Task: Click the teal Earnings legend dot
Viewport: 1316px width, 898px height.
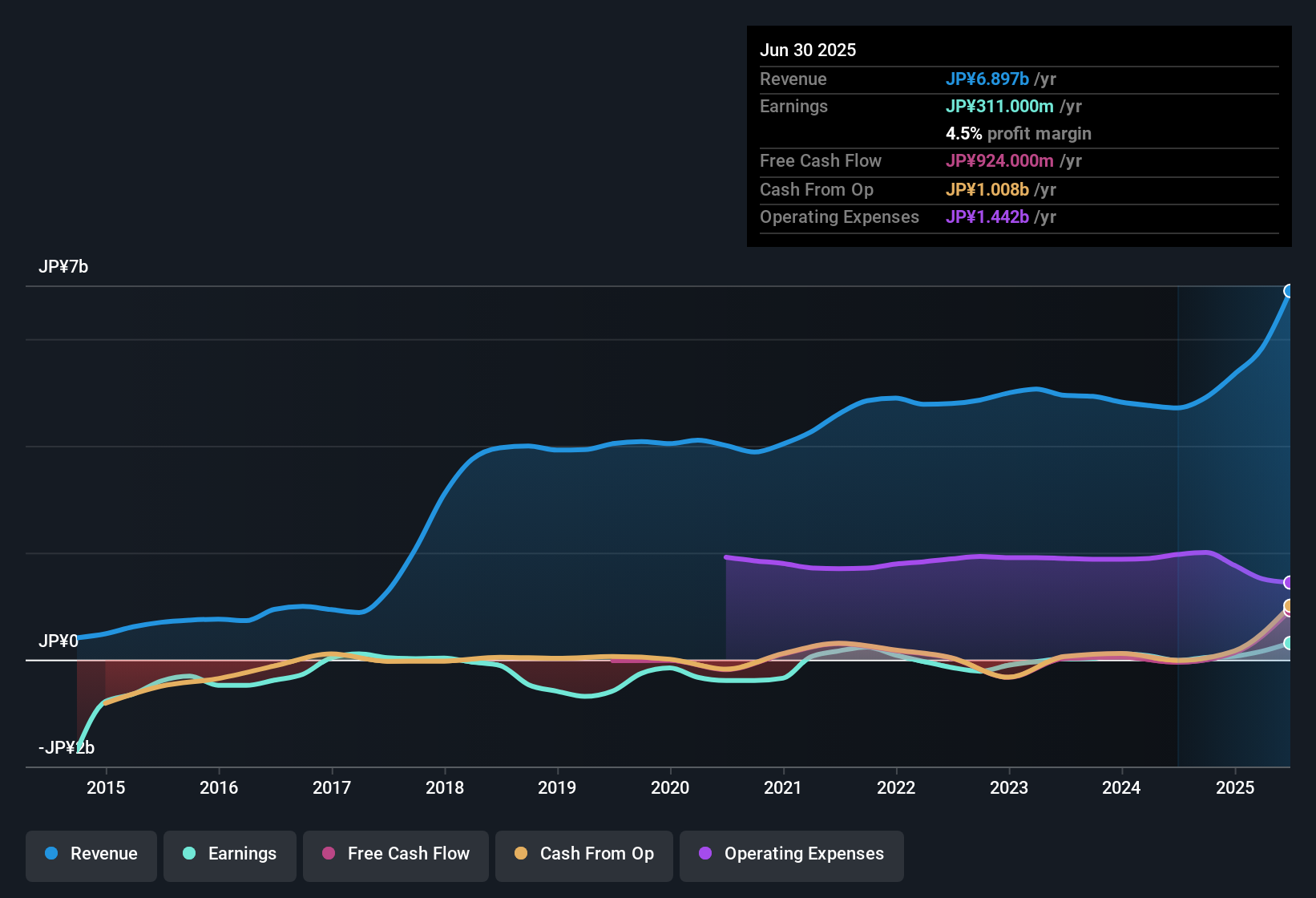Action: tap(189, 854)
